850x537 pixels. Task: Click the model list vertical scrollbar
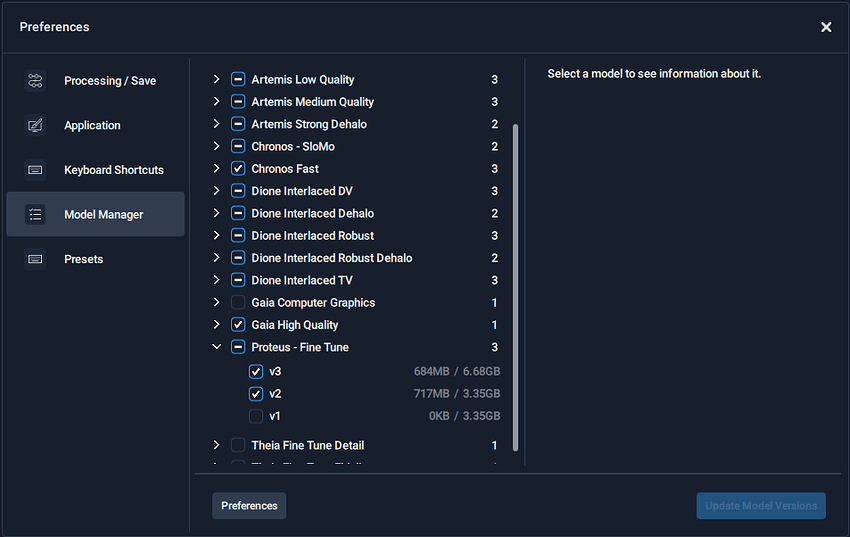tap(515, 287)
